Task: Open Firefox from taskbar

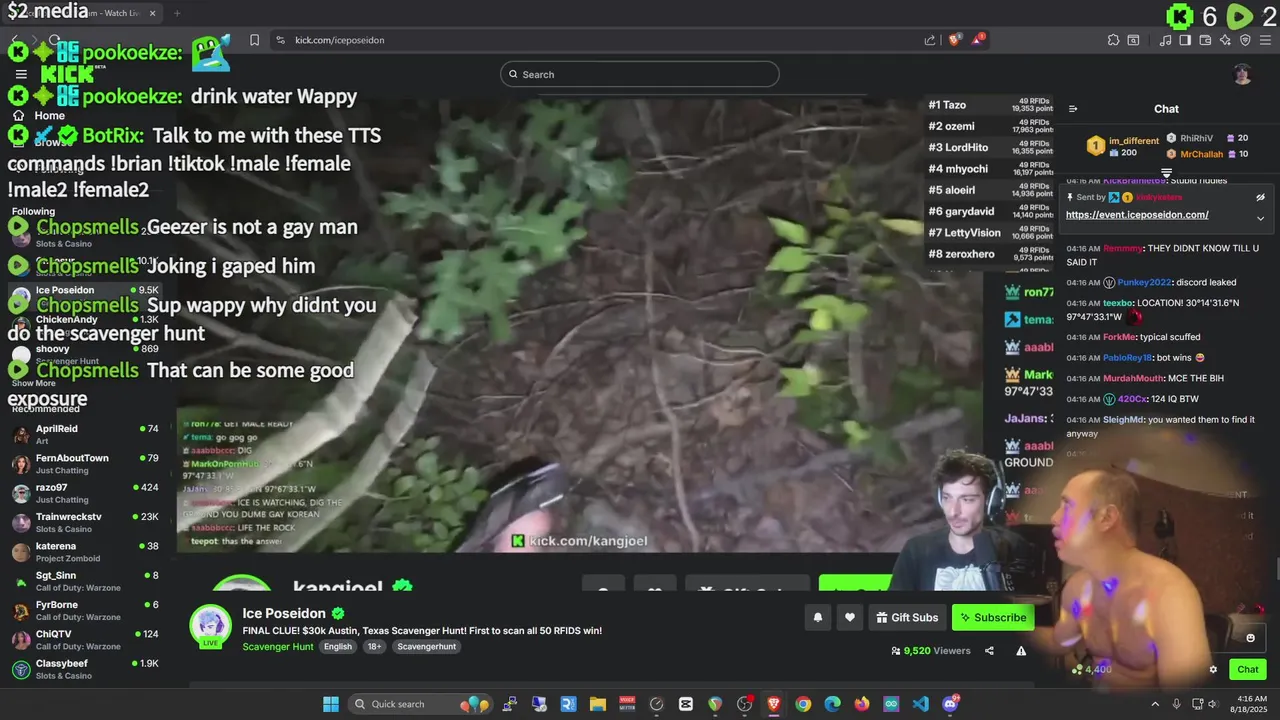Action: (x=862, y=704)
